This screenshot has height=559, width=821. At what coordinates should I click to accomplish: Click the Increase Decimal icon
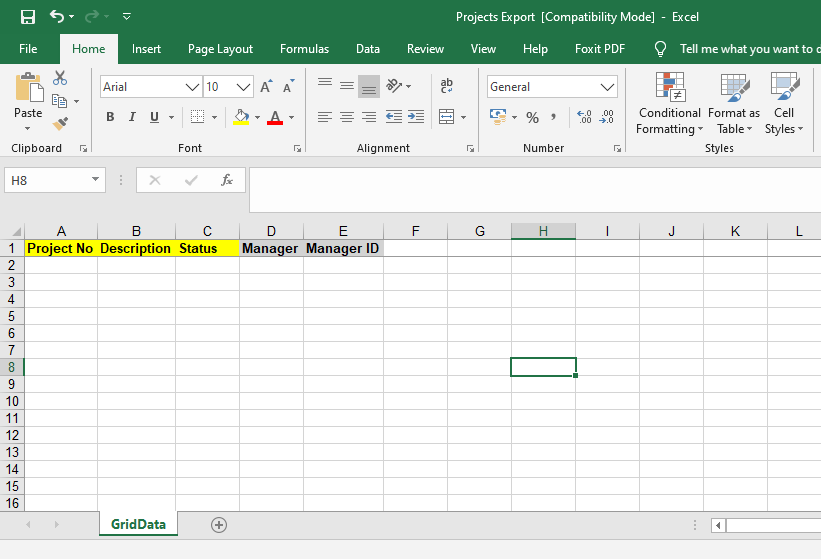click(x=585, y=117)
